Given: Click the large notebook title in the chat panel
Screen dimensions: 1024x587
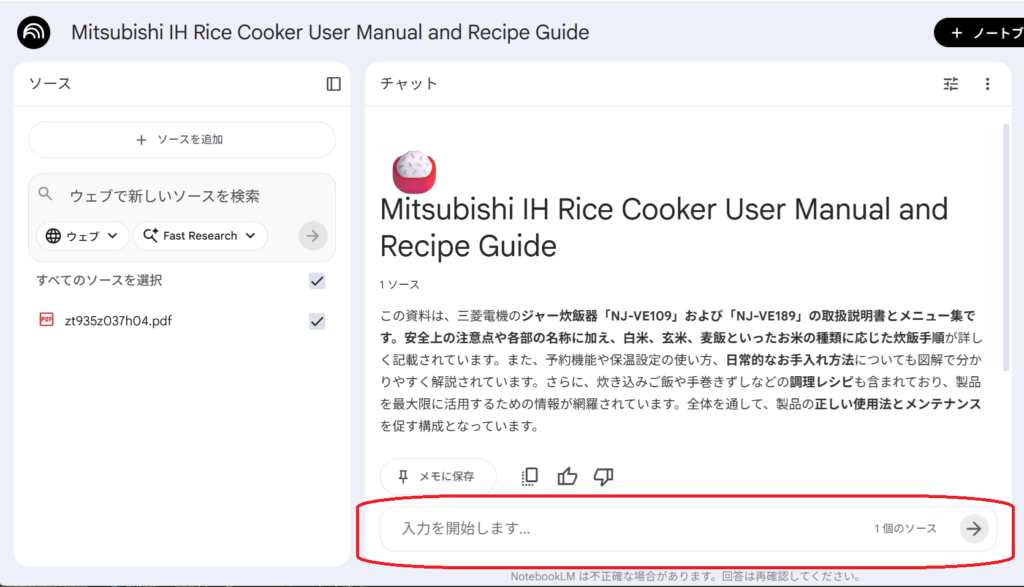Looking at the screenshot, I should [664, 227].
